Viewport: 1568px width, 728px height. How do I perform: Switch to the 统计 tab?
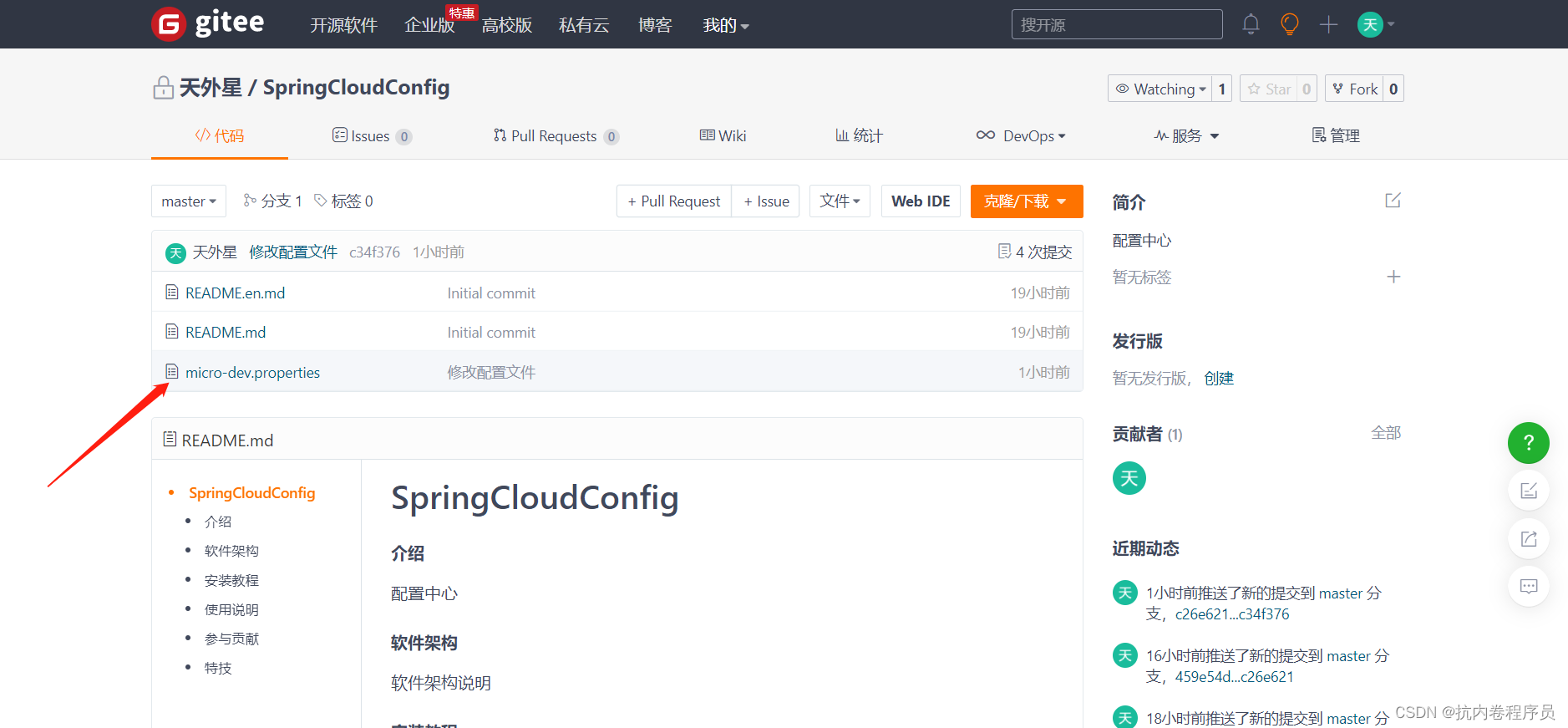pos(859,135)
